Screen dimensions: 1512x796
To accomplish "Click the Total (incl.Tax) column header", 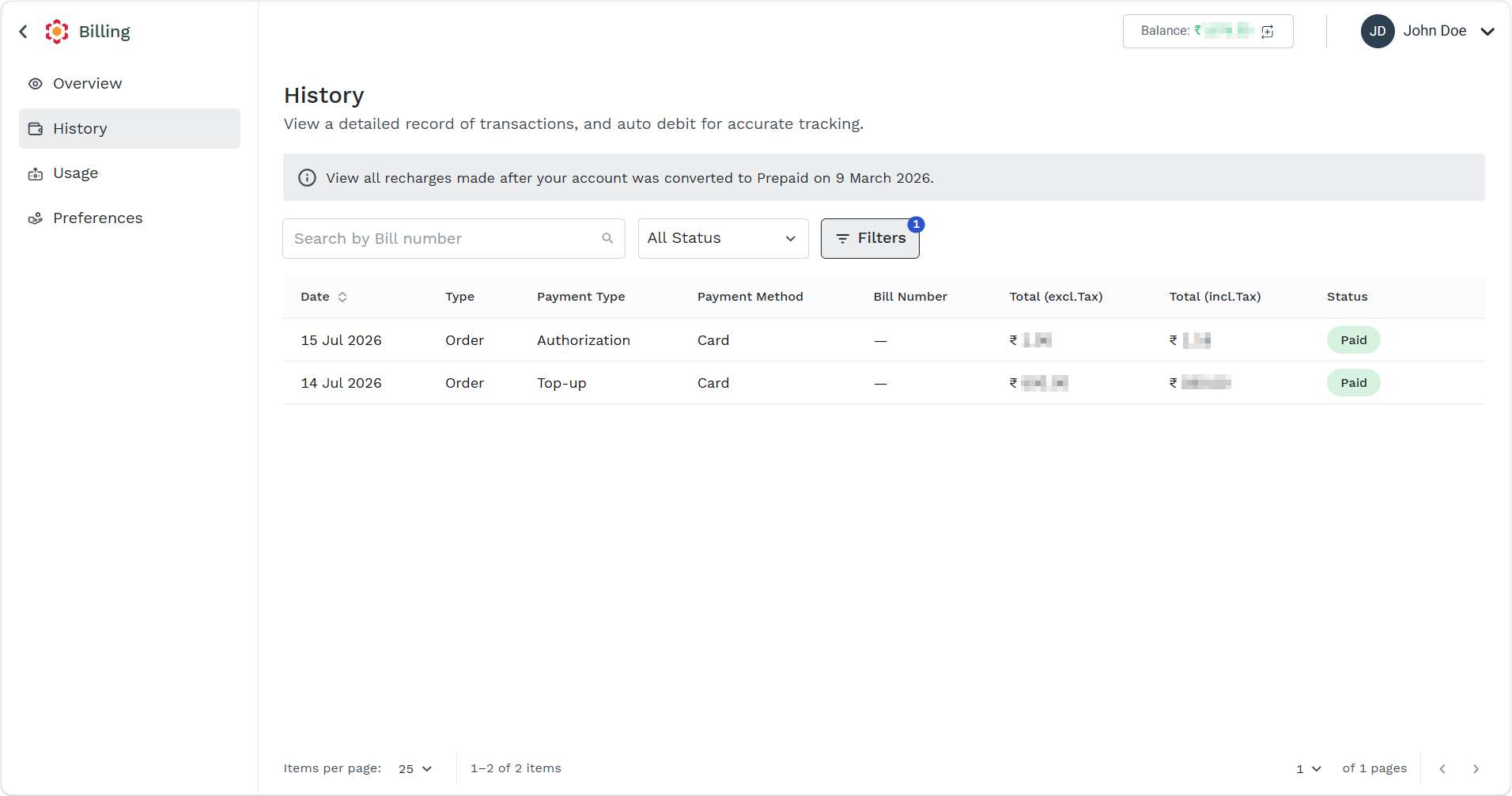I will tap(1215, 297).
